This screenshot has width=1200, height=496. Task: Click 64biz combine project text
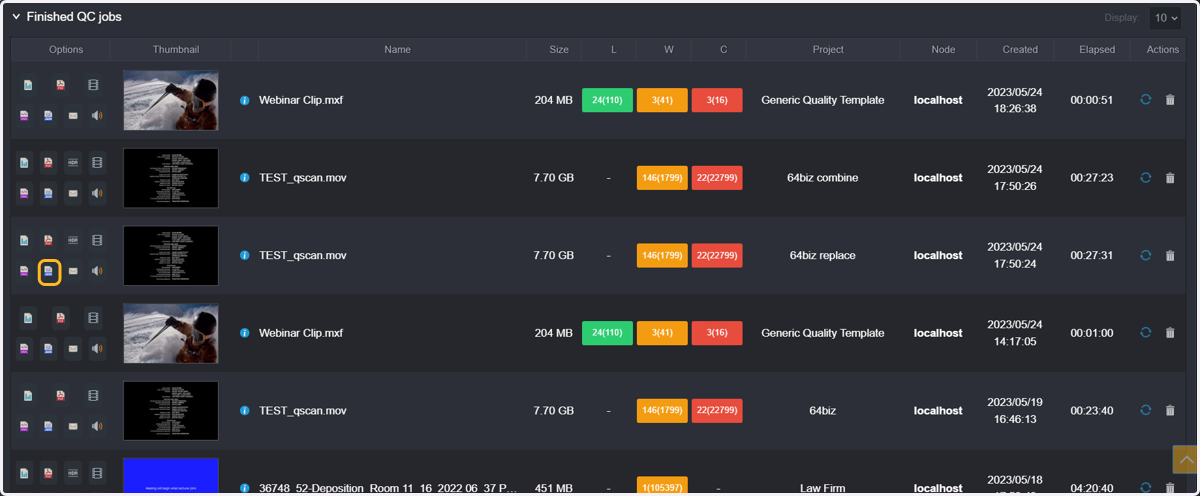pyautogui.click(x=823, y=178)
